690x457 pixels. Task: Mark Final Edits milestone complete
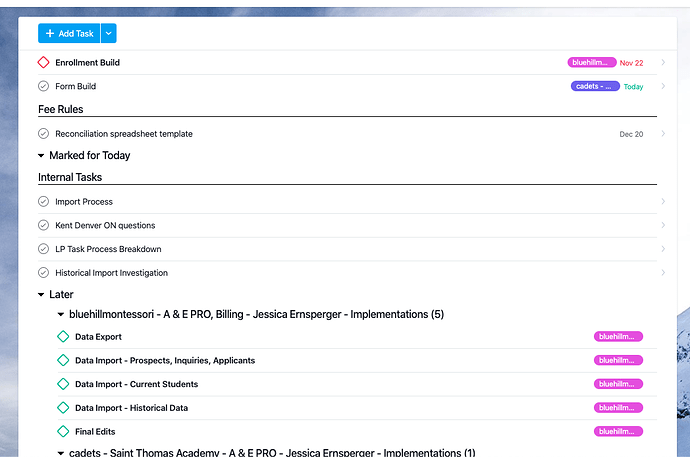pos(63,431)
